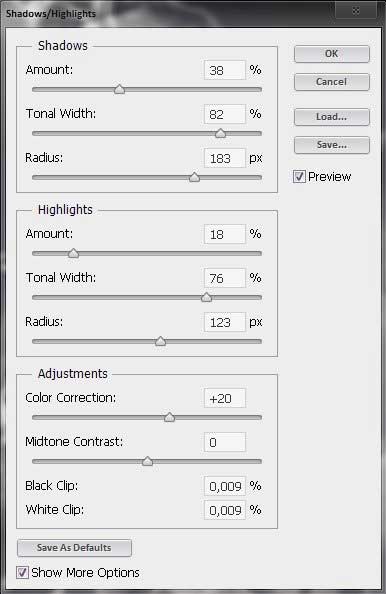Image resolution: width=386 pixels, height=594 pixels.
Task: Click the Black Clip input field
Action: [225, 486]
